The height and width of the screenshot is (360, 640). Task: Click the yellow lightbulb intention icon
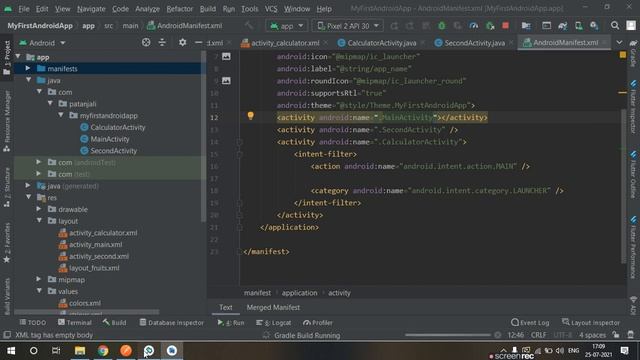pos(251,116)
